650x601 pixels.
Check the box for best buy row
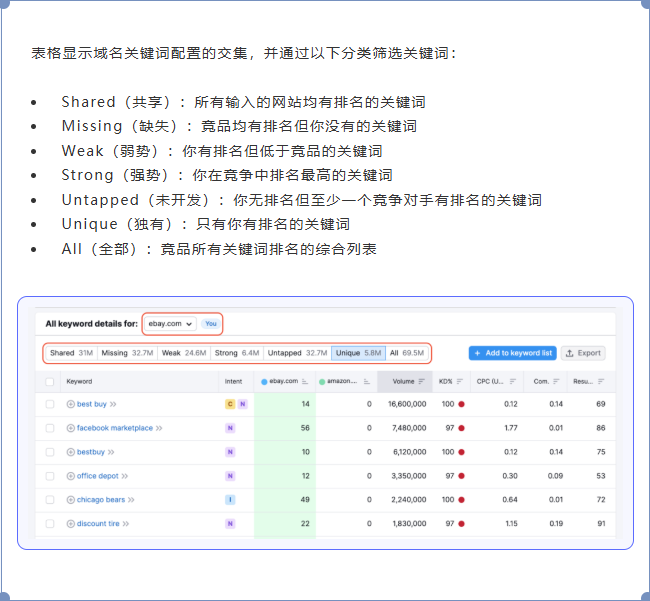pos(50,404)
